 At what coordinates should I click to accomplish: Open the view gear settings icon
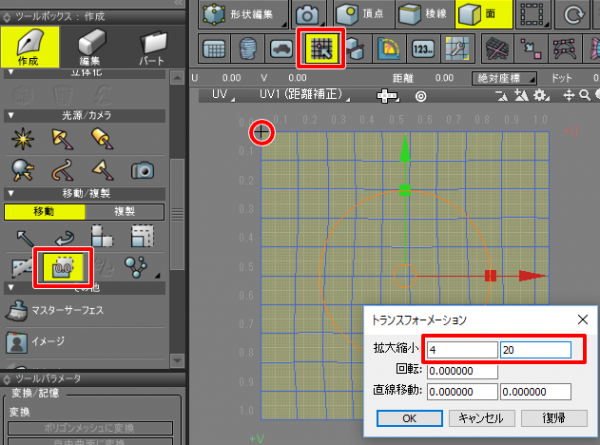point(541,95)
